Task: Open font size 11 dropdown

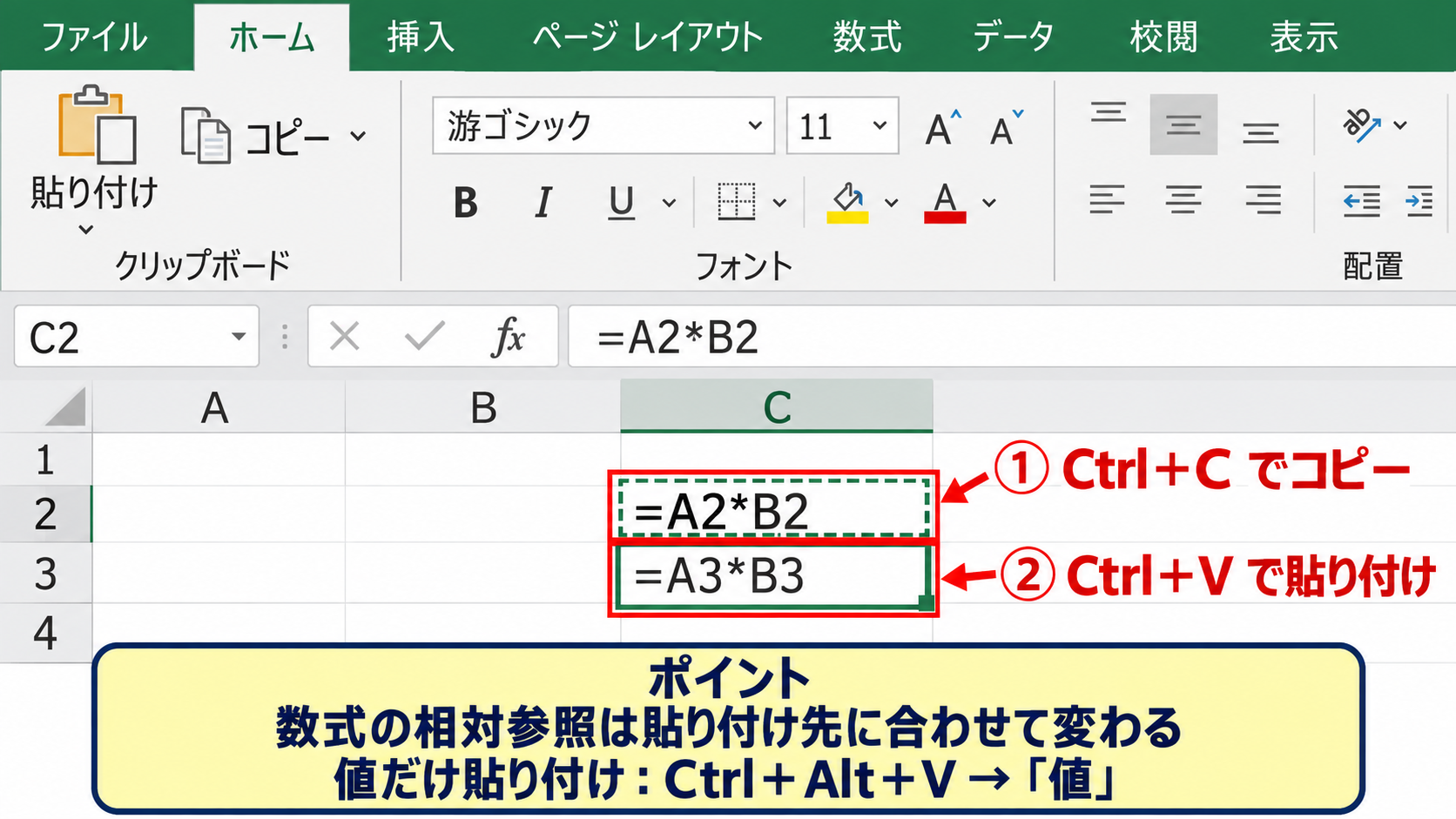Action: [x=880, y=125]
